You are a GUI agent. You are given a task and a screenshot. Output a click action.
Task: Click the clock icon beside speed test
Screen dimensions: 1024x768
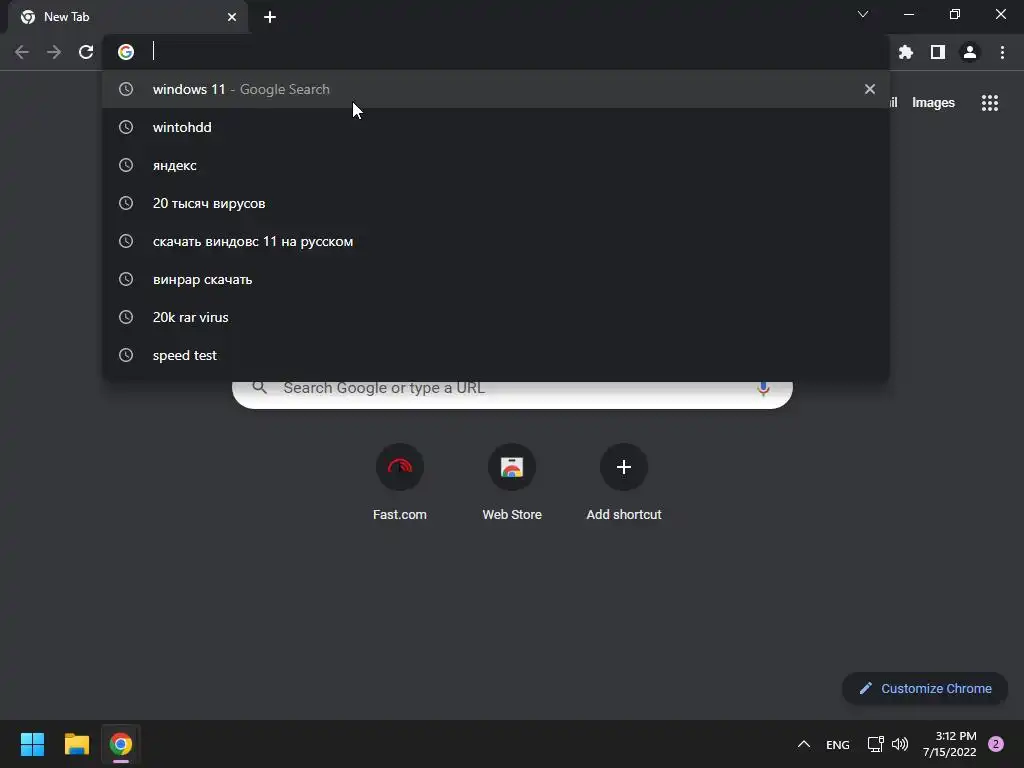pyautogui.click(x=126, y=355)
